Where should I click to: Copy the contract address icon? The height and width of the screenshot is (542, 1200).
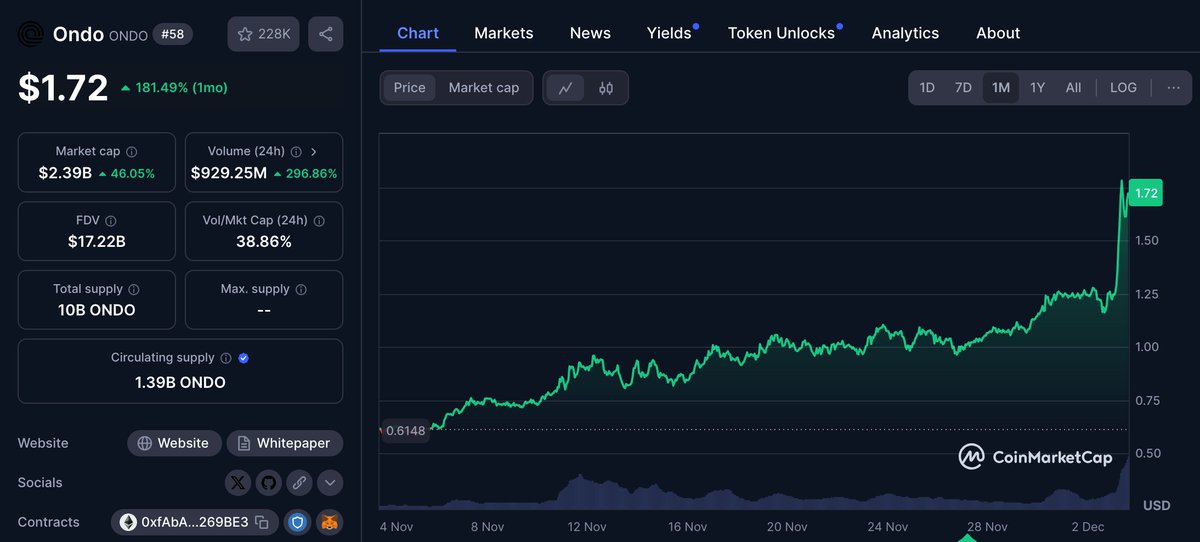coord(262,522)
